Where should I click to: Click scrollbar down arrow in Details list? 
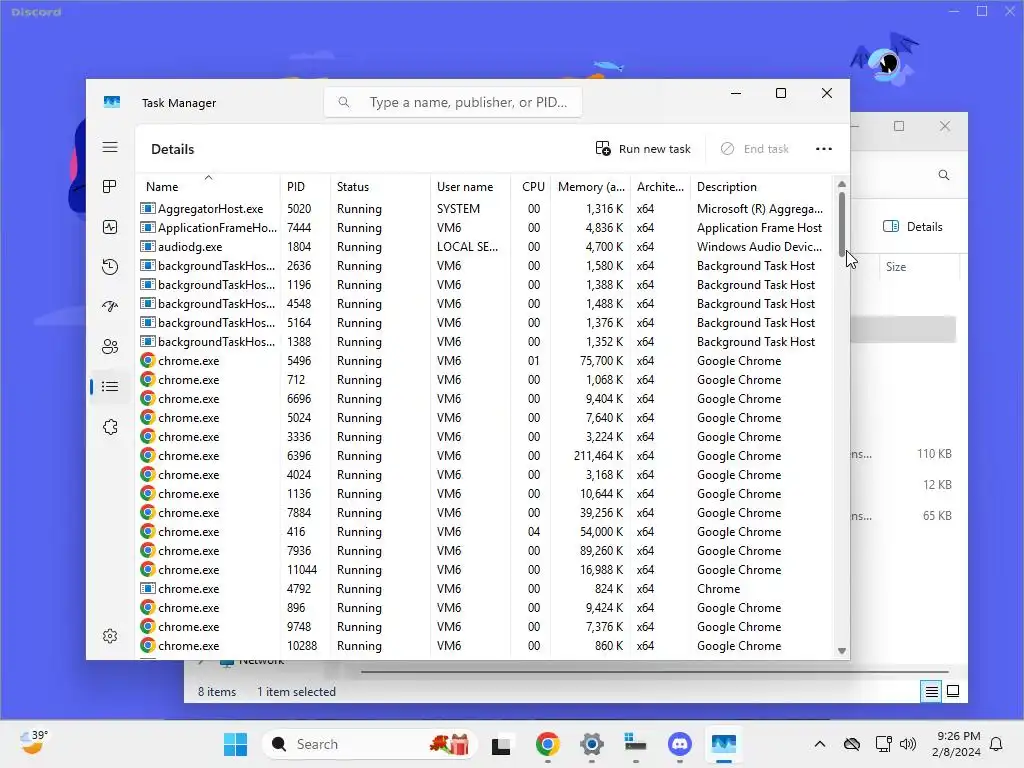click(841, 650)
